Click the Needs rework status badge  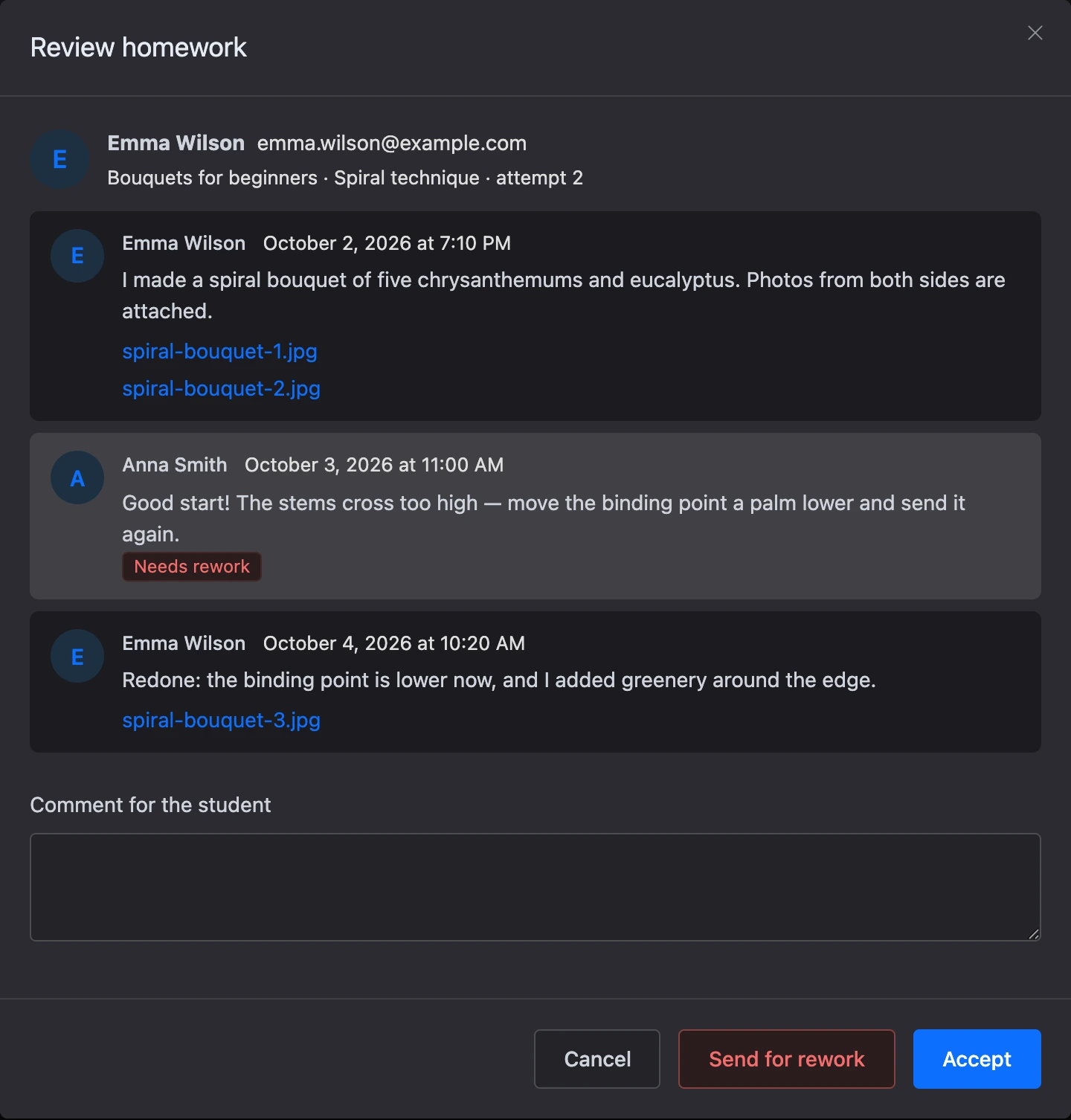[192, 567]
